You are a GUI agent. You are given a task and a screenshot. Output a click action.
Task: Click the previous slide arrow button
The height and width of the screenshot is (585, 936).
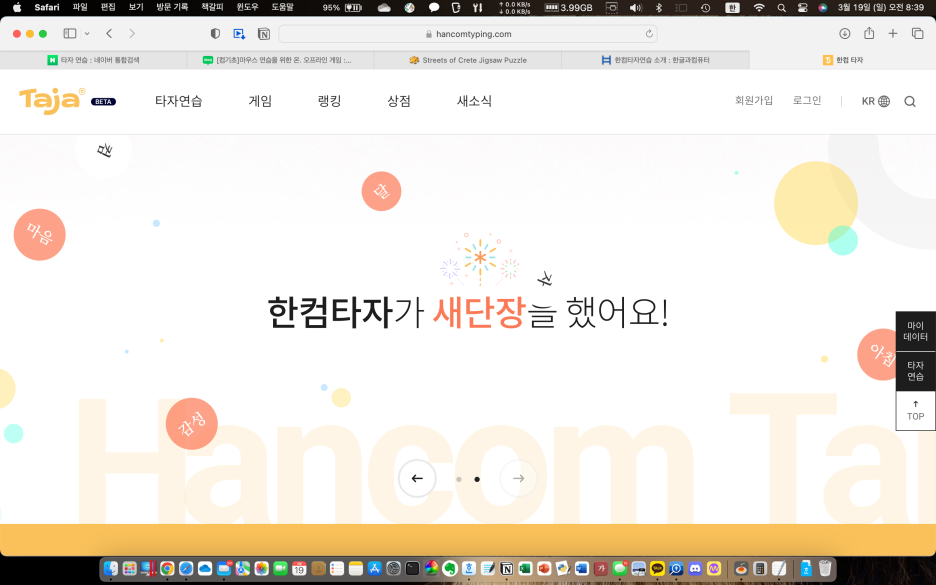[x=417, y=478]
